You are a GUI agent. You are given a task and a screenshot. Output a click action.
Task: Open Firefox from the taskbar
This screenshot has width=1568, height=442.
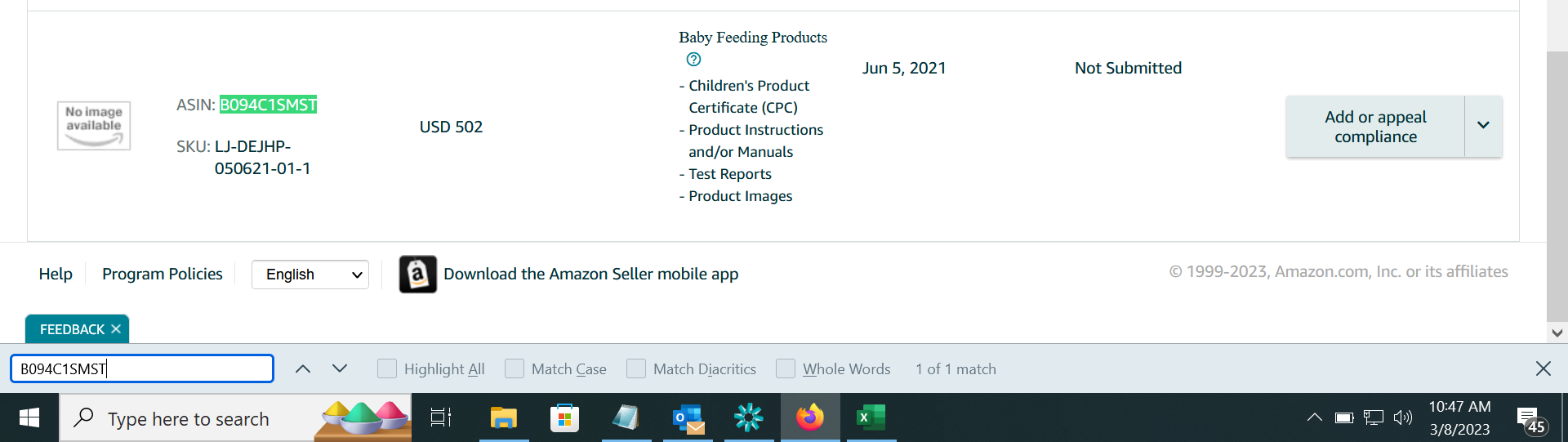coord(810,418)
